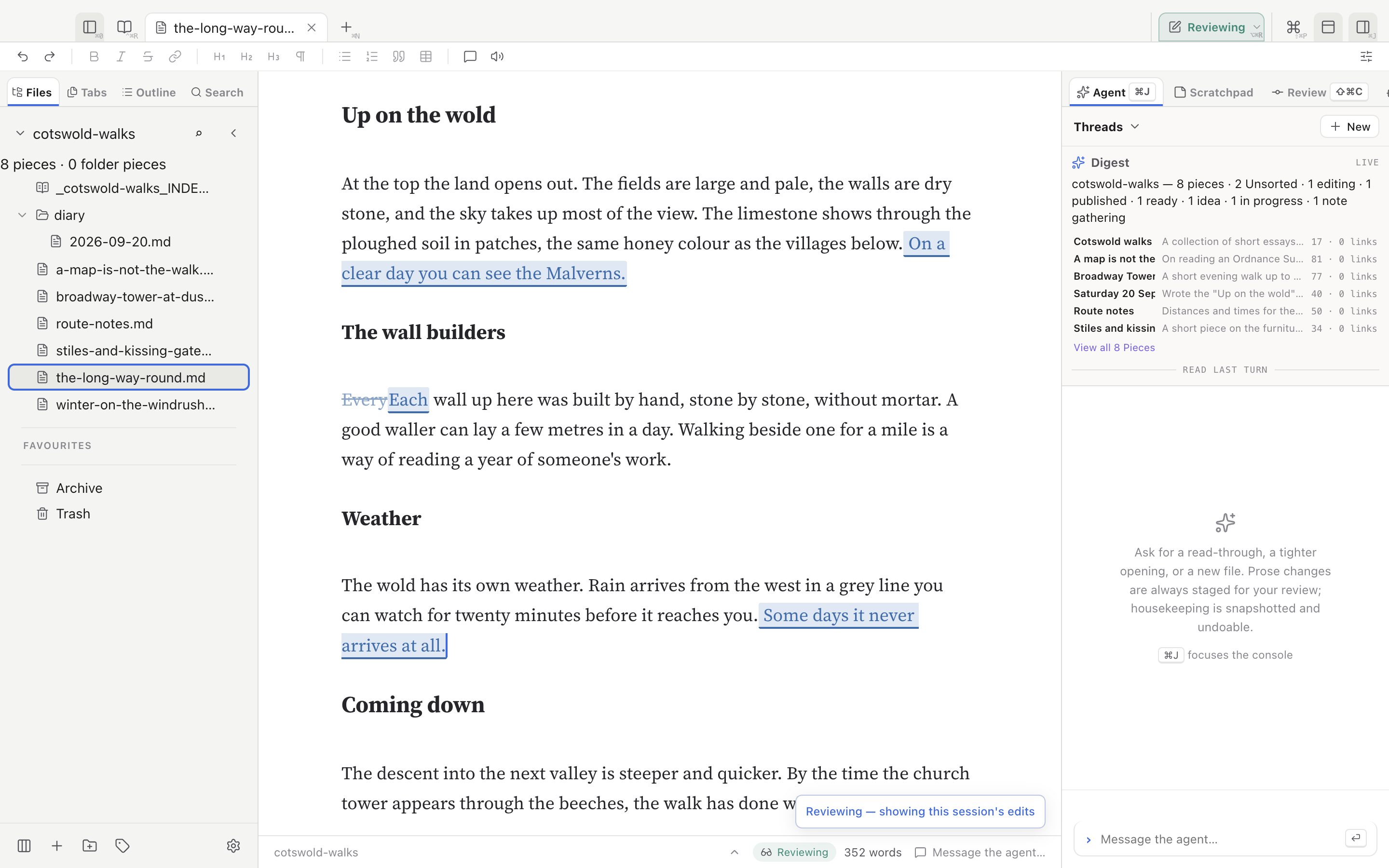Toggle the right sidebar panel icon

(1362, 27)
